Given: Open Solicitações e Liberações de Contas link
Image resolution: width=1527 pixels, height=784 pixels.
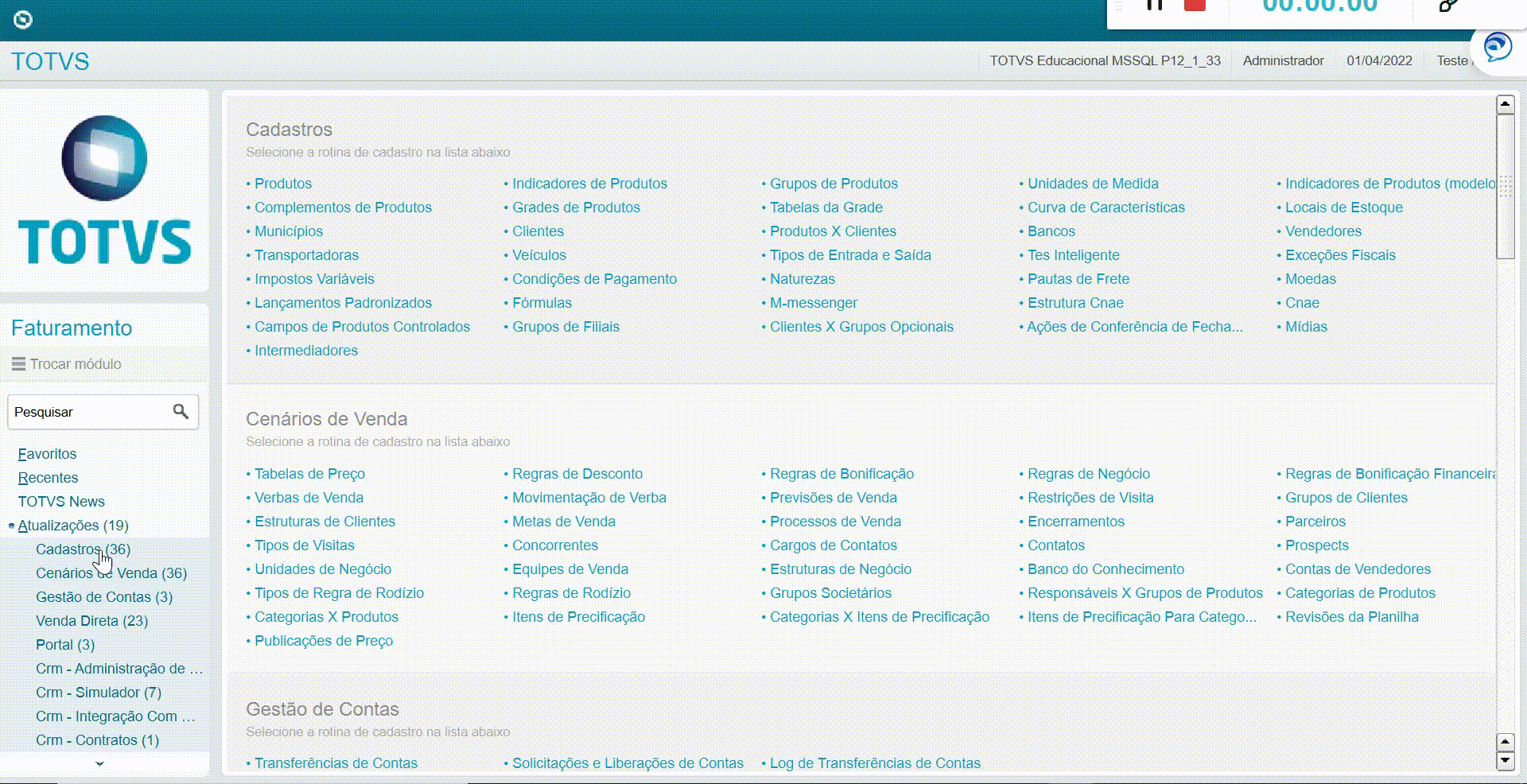Looking at the screenshot, I should coord(628,763).
